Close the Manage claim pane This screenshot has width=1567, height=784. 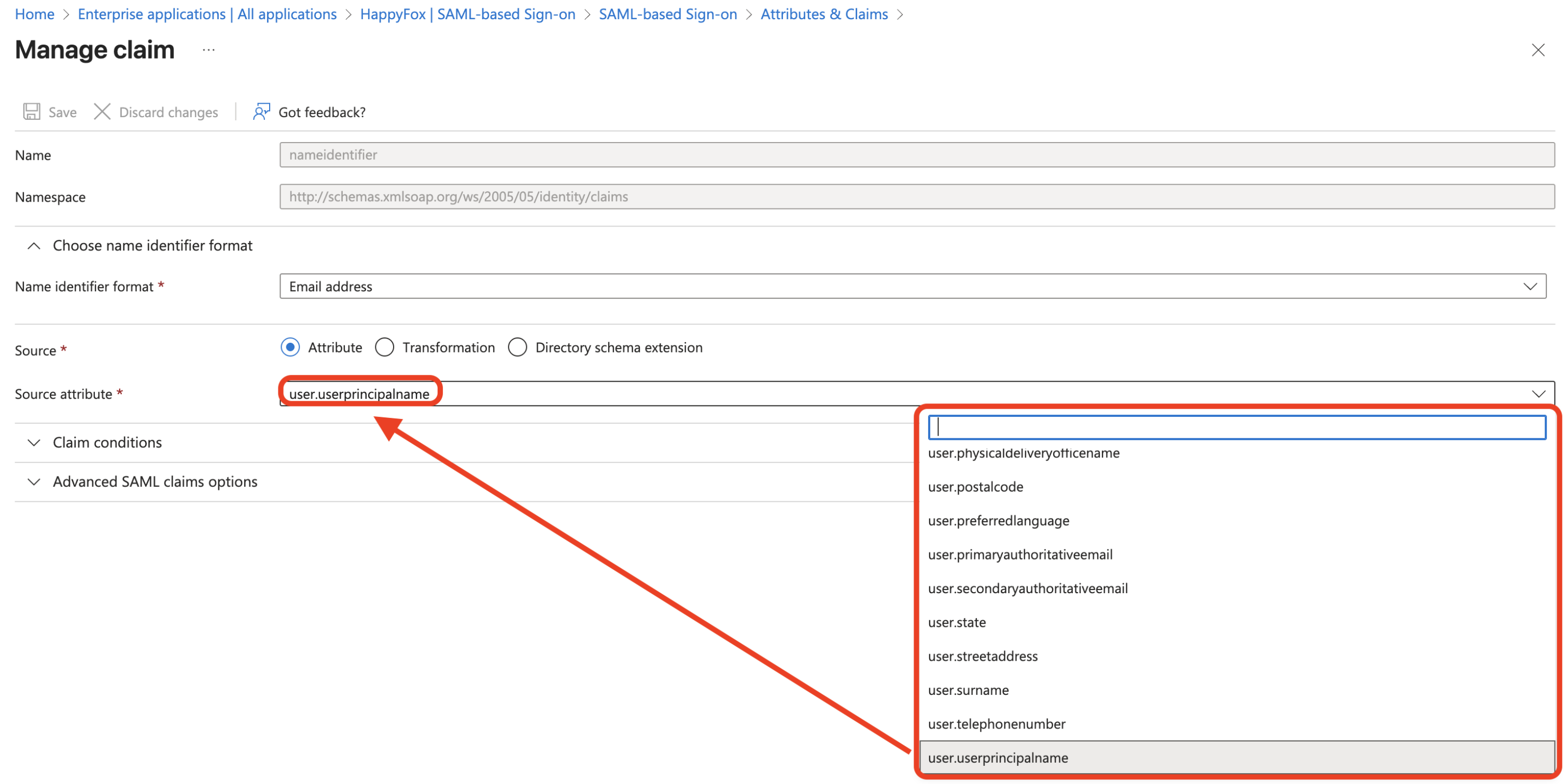click(1537, 50)
